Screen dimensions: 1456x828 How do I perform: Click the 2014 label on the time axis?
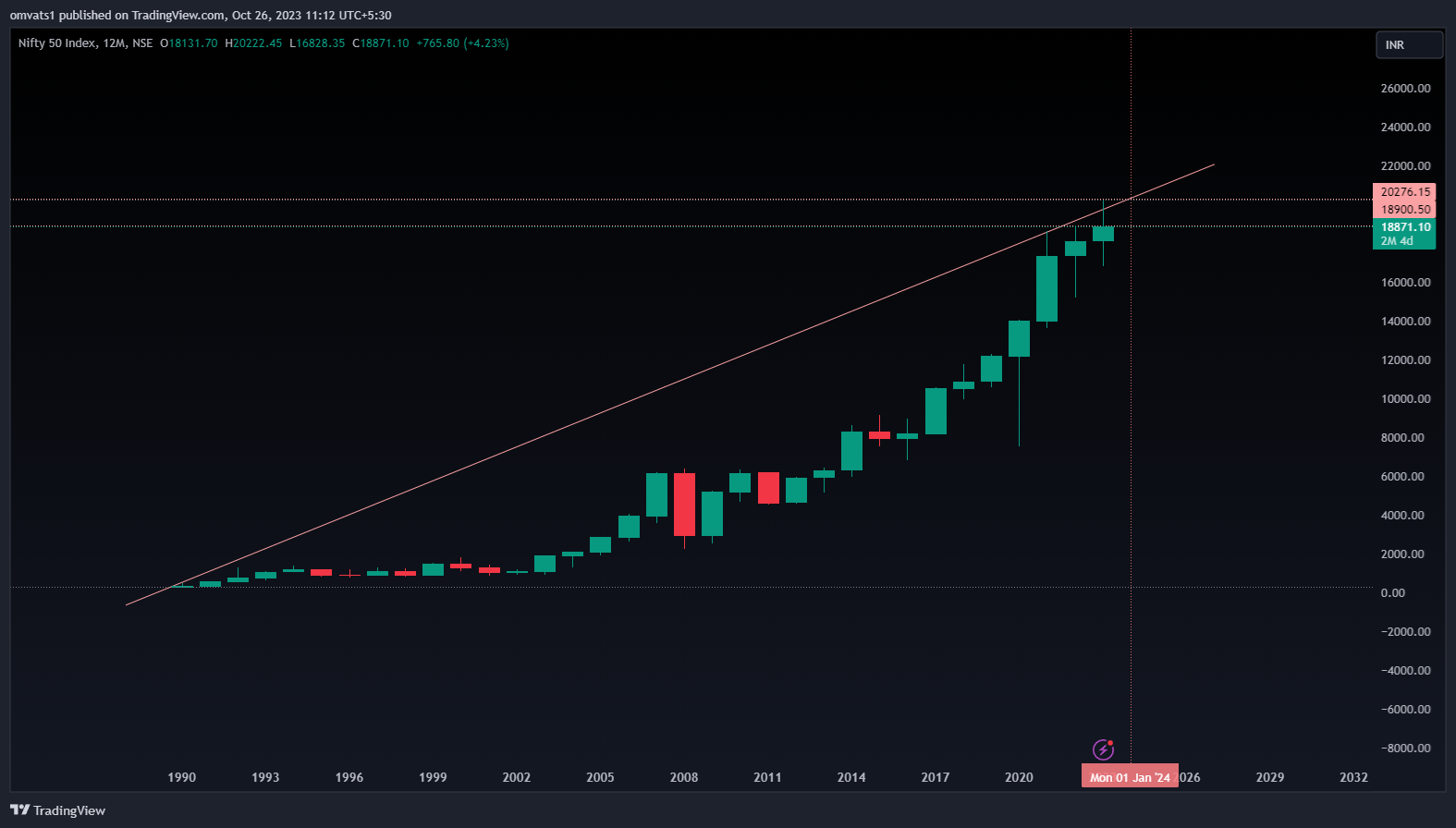tap(851, 777)
